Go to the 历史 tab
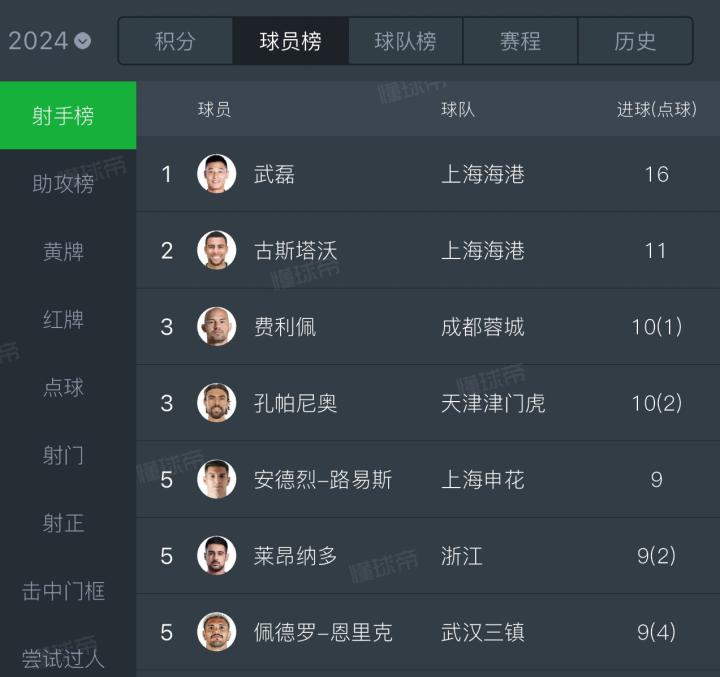The width and height of the screenshot is (720, 677). [635, 41]
